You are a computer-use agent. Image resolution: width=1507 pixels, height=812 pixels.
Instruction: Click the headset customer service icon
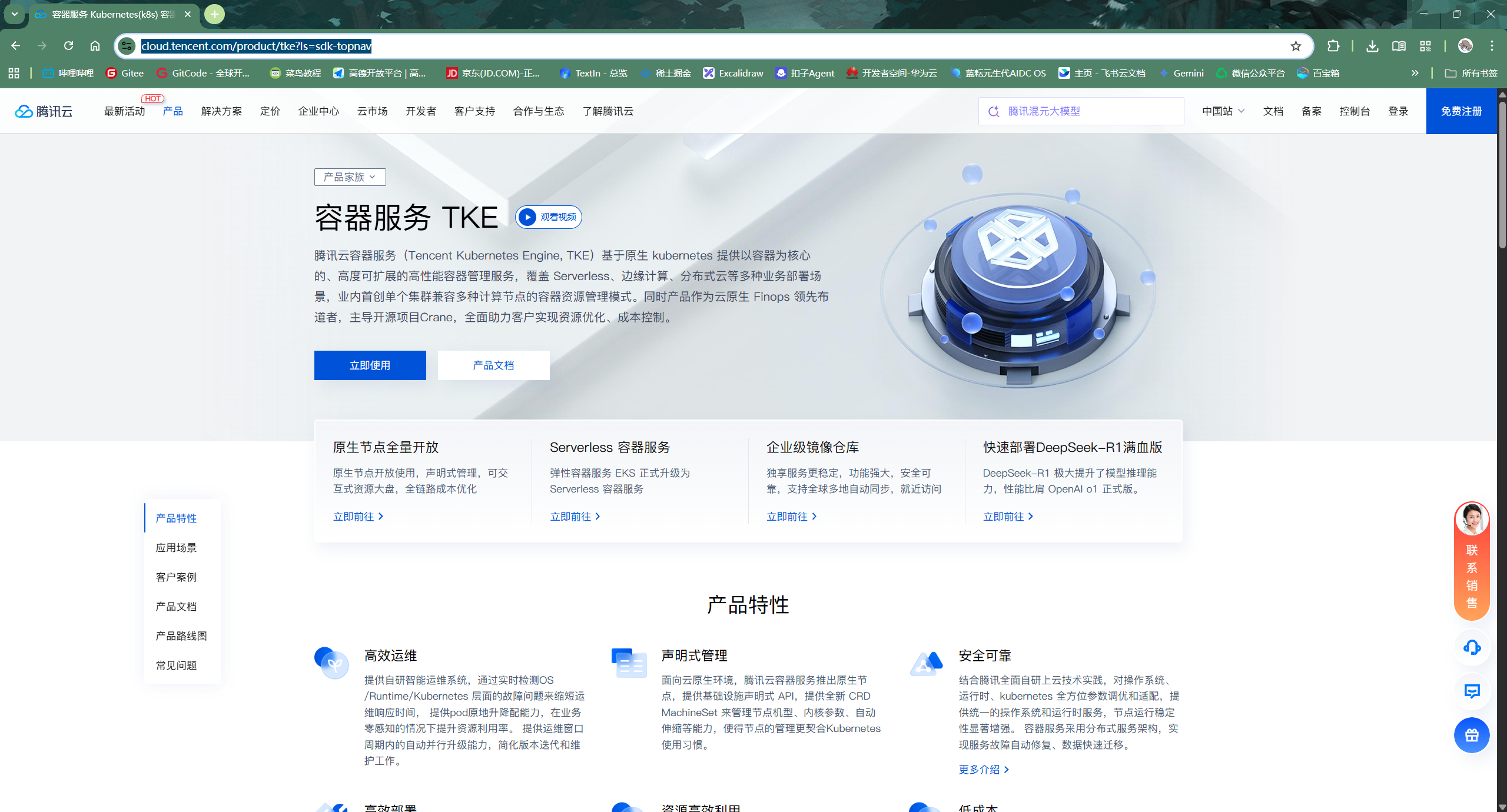tap(1472, 648)
